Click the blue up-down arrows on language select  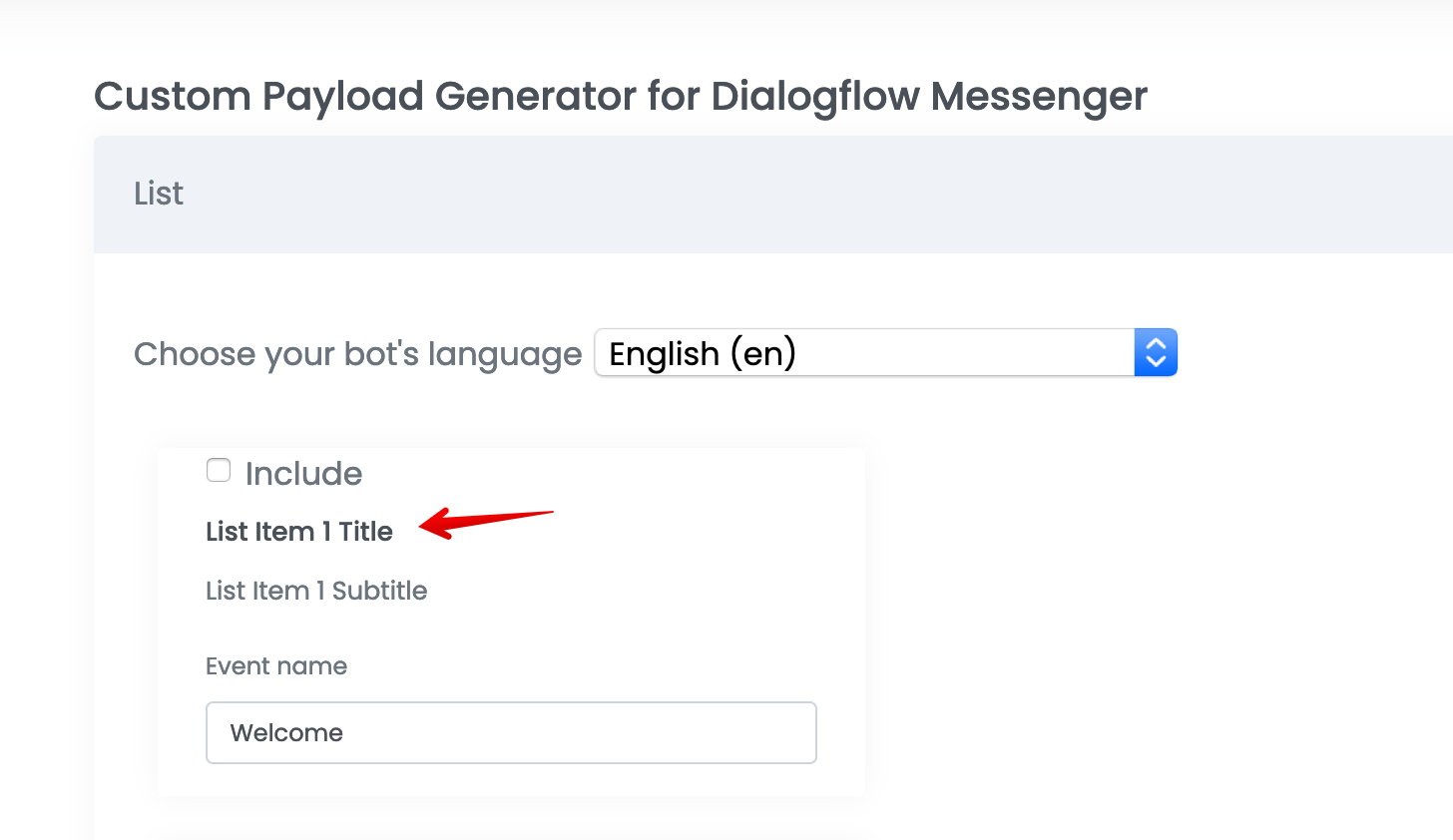pos(1156,353)
